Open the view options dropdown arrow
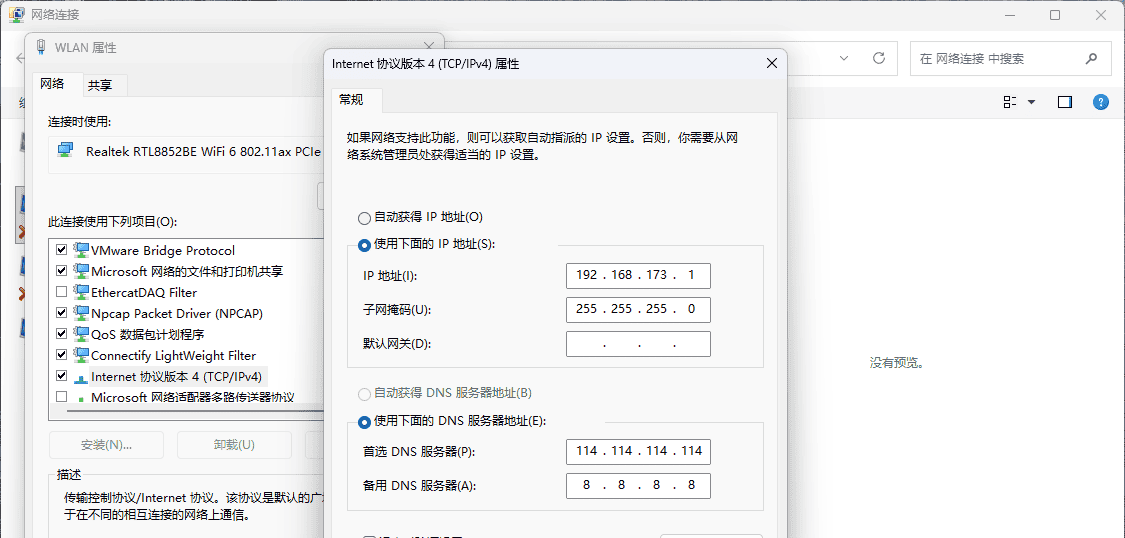The width and height of the screenshot is (1125, 538). (1032, 102)
